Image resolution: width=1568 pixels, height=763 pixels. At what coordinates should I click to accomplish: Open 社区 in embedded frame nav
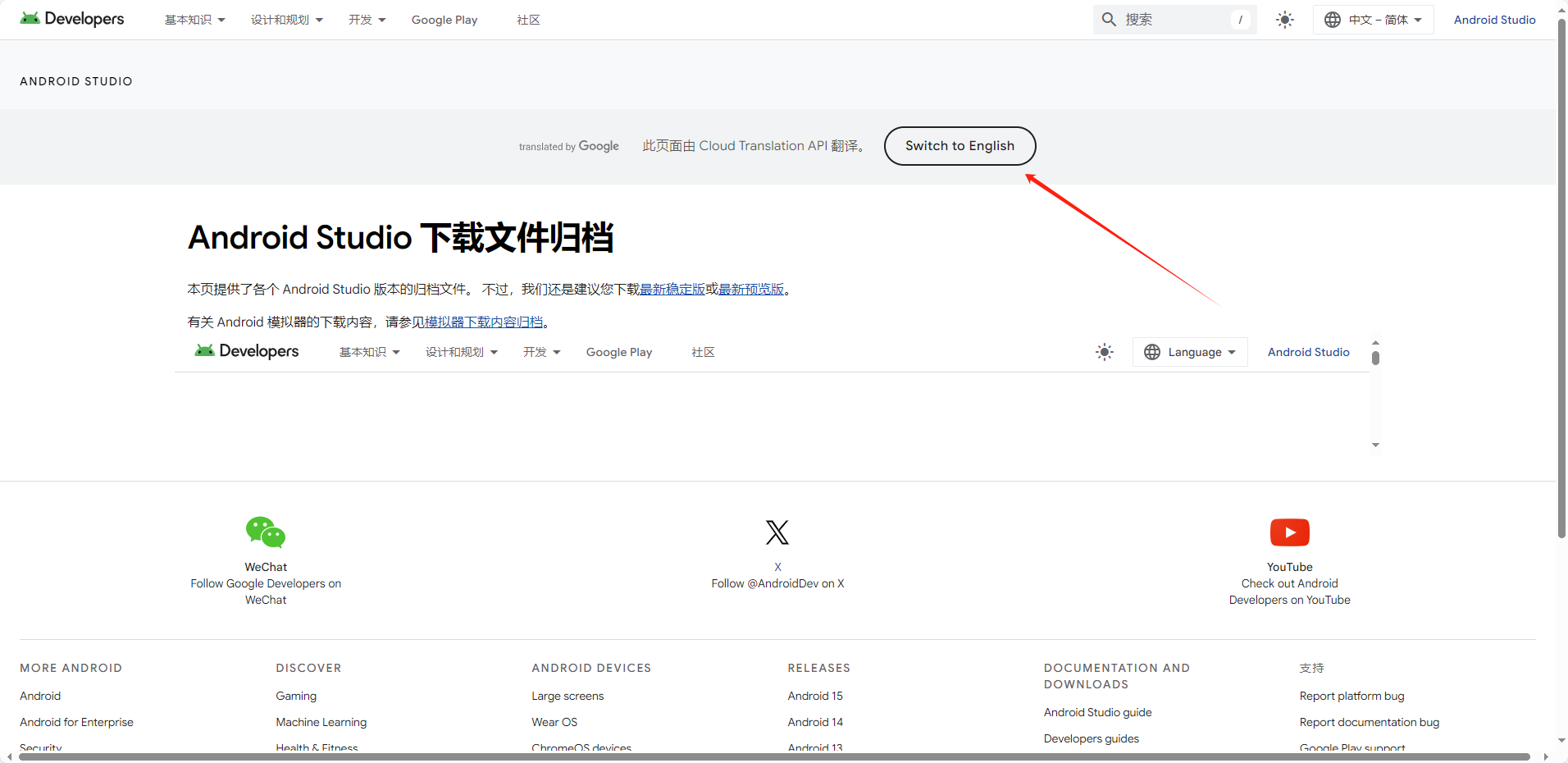pos(703,352)
